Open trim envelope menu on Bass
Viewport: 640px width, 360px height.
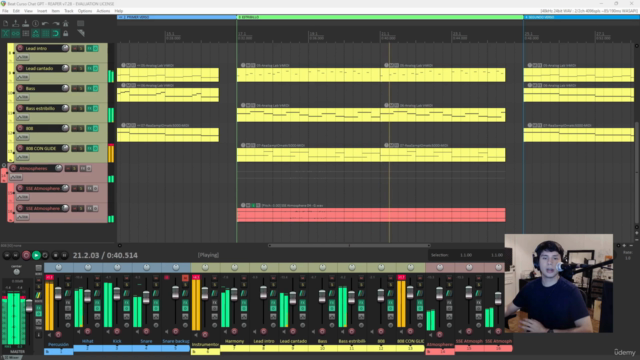click(22, 97)
